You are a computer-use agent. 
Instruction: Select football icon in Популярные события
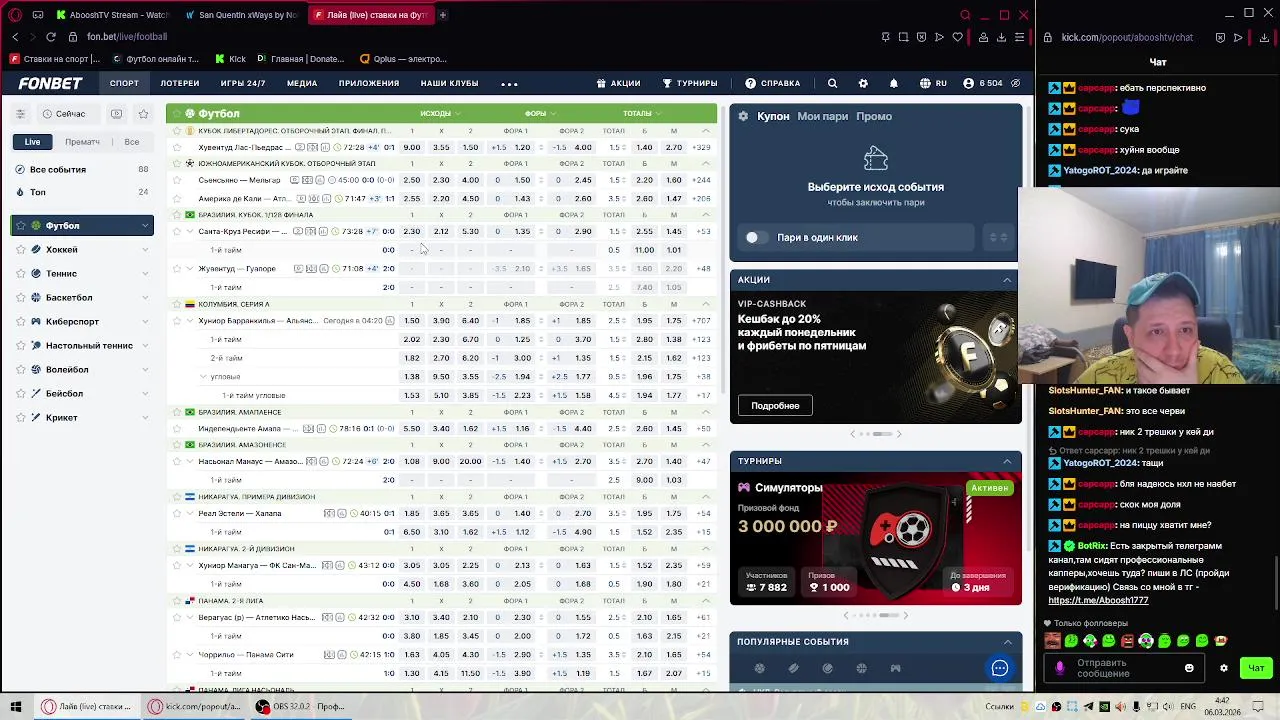pos(759,668)
